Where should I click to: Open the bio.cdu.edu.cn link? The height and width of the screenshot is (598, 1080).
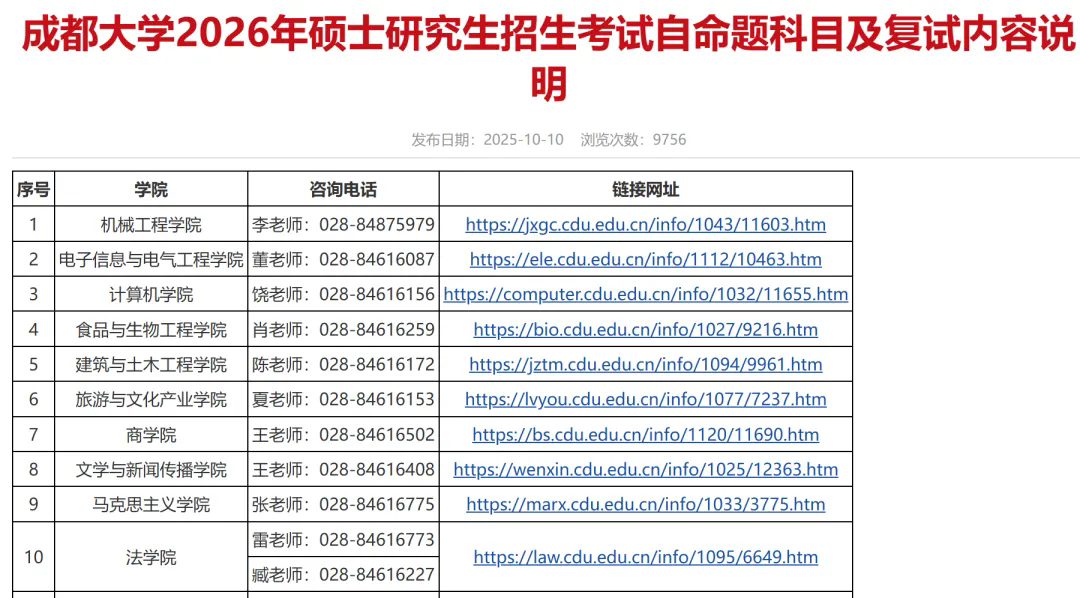coord(645,329)
